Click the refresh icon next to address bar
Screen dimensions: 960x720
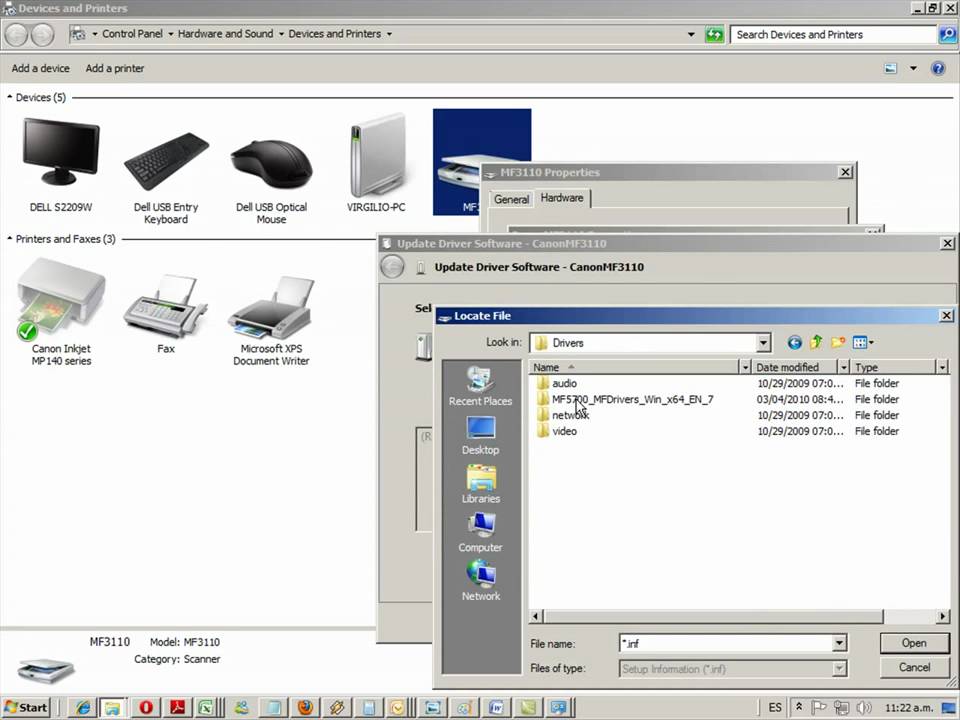(714, 35)
